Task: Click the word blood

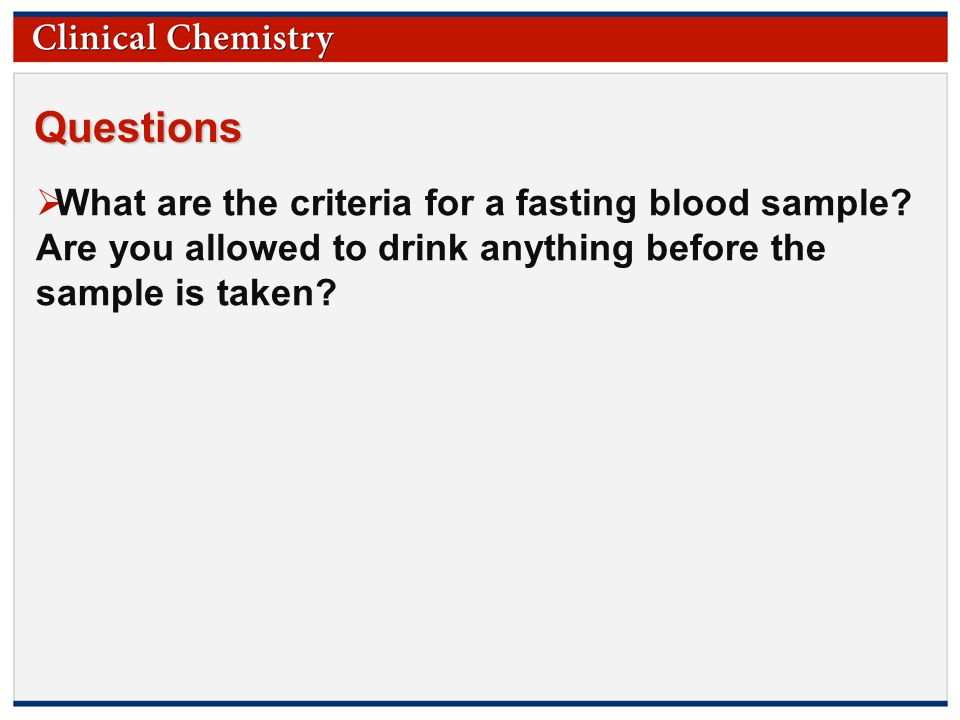Action: pyautogui.click(x=699, y=202)
